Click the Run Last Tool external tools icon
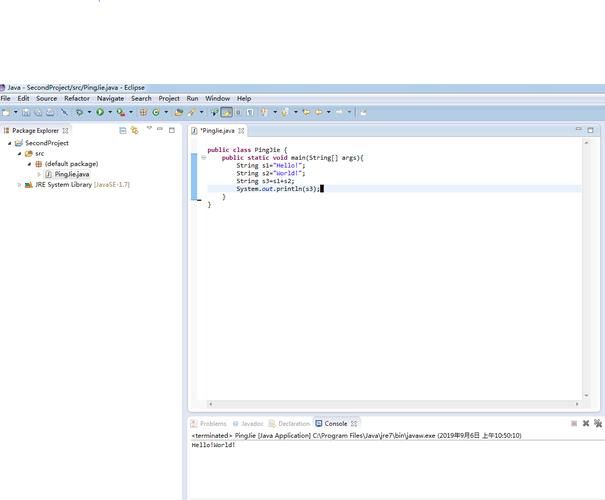 pyautogui.click(x=121, y=112)
